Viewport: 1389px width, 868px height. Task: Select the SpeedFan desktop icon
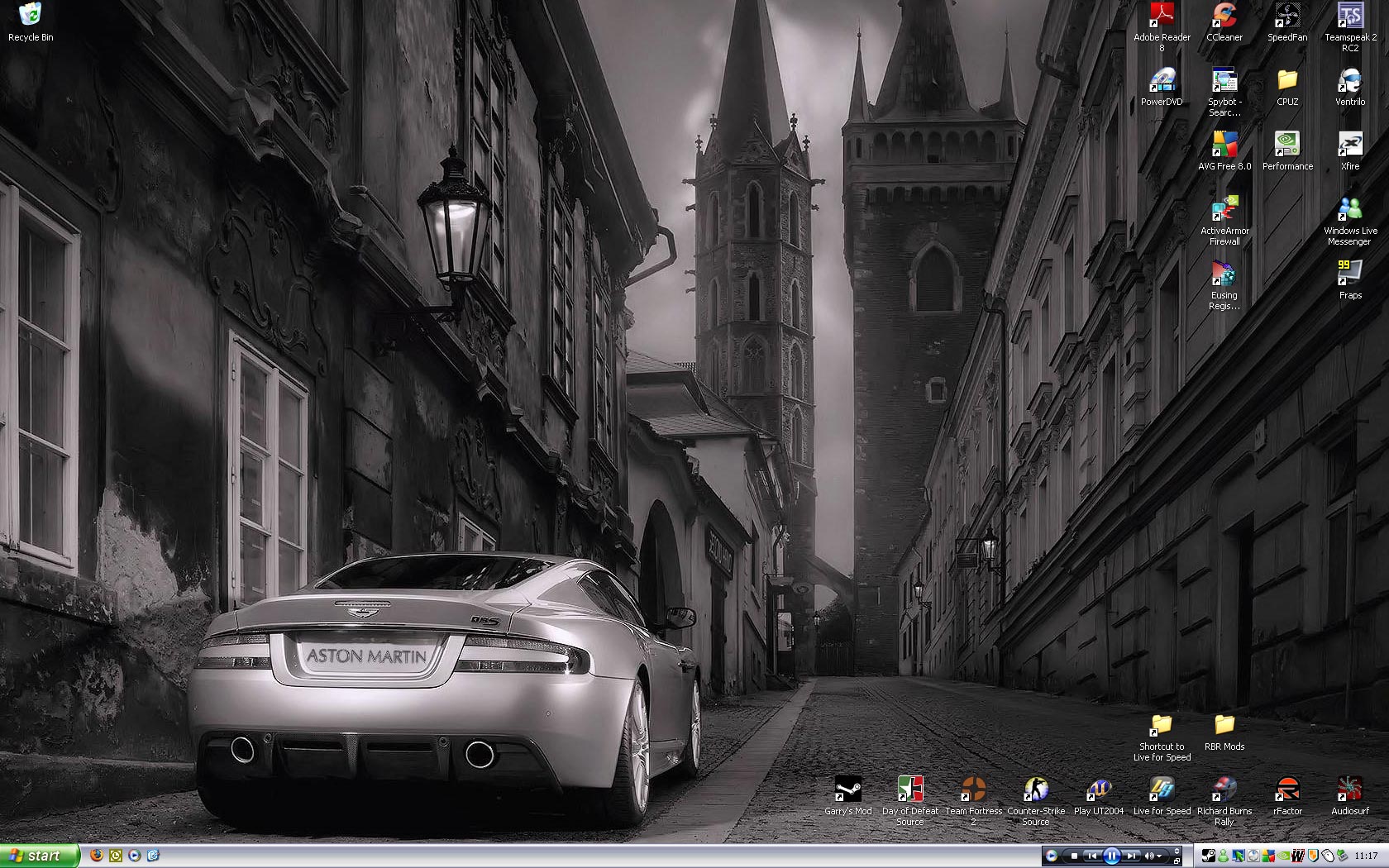pos(1287,22)
